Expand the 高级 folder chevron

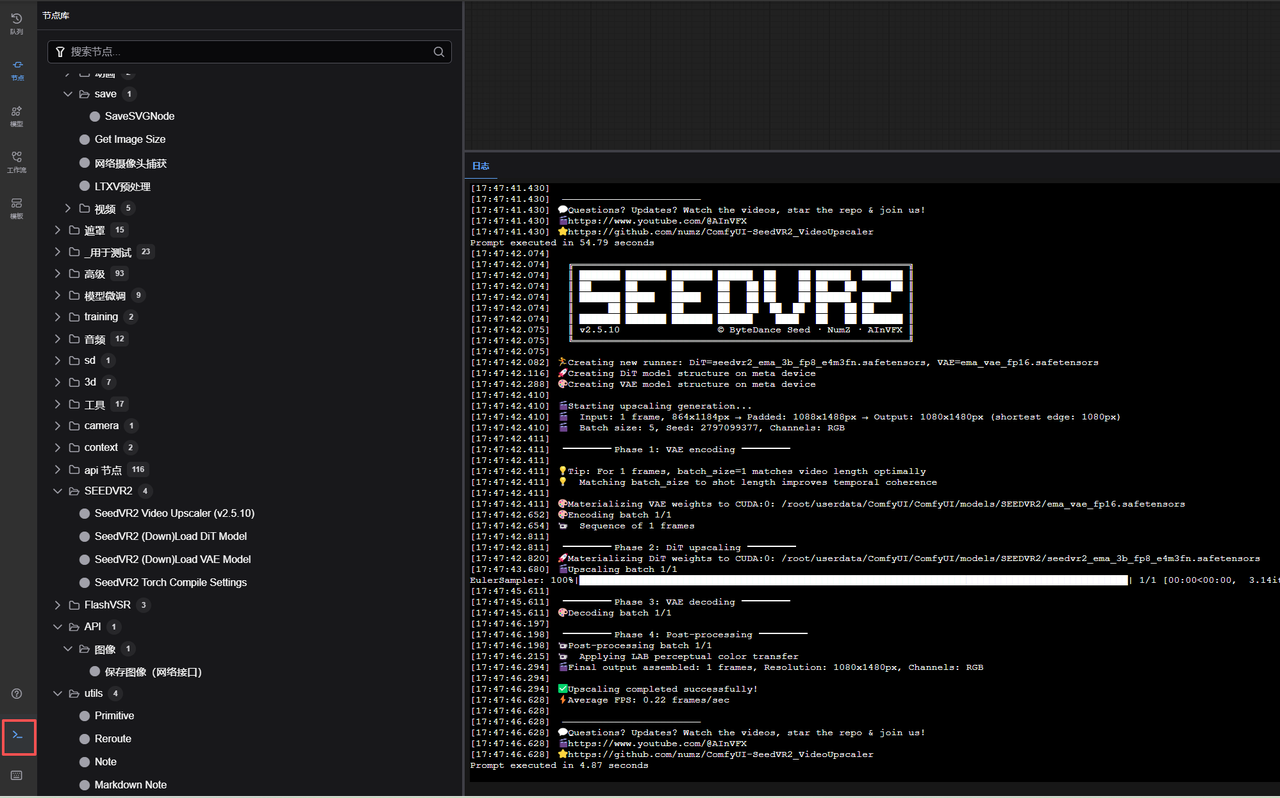(x=58, y=273)
